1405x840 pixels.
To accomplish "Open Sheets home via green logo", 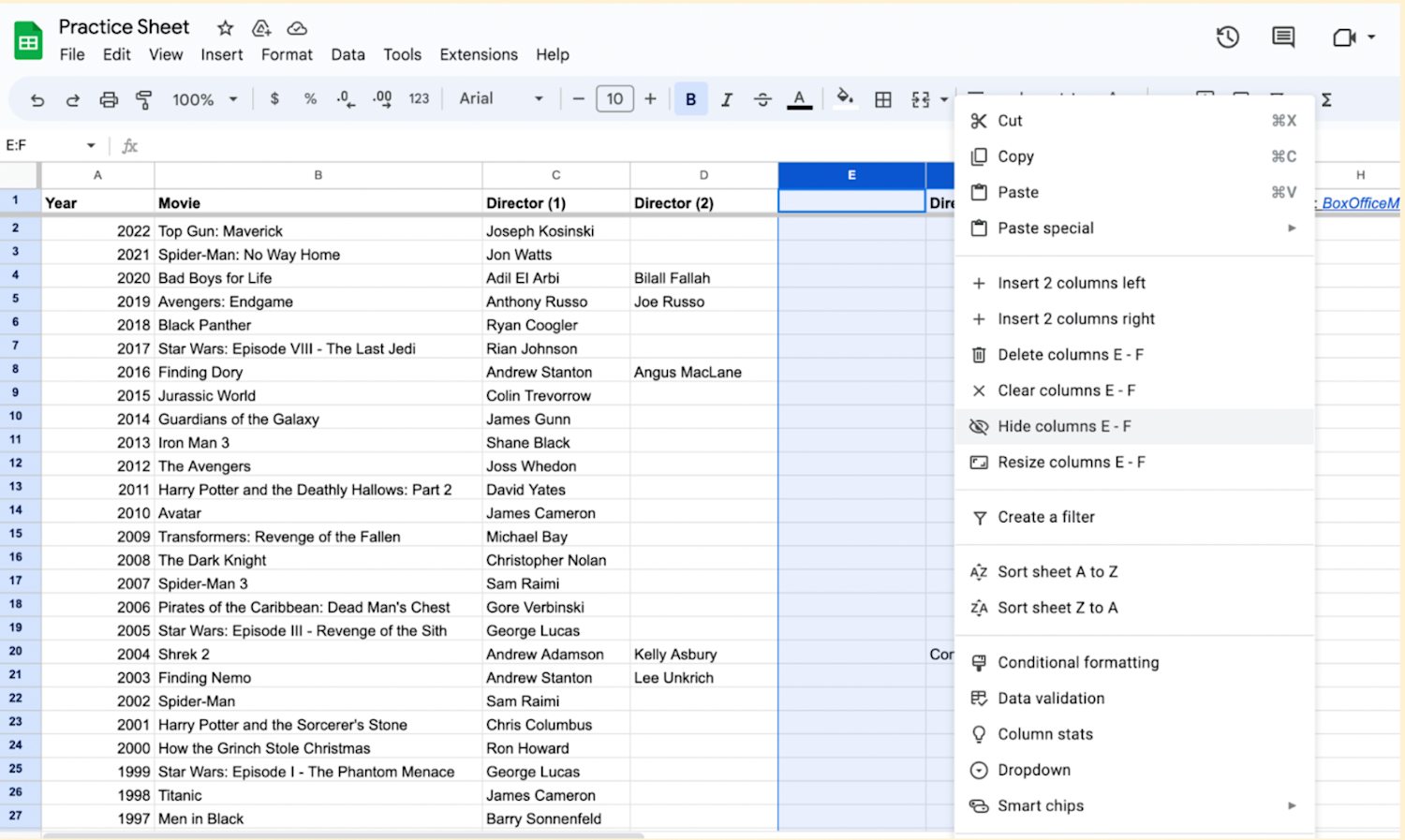I will pyautogui.click(x=28, y=41).
